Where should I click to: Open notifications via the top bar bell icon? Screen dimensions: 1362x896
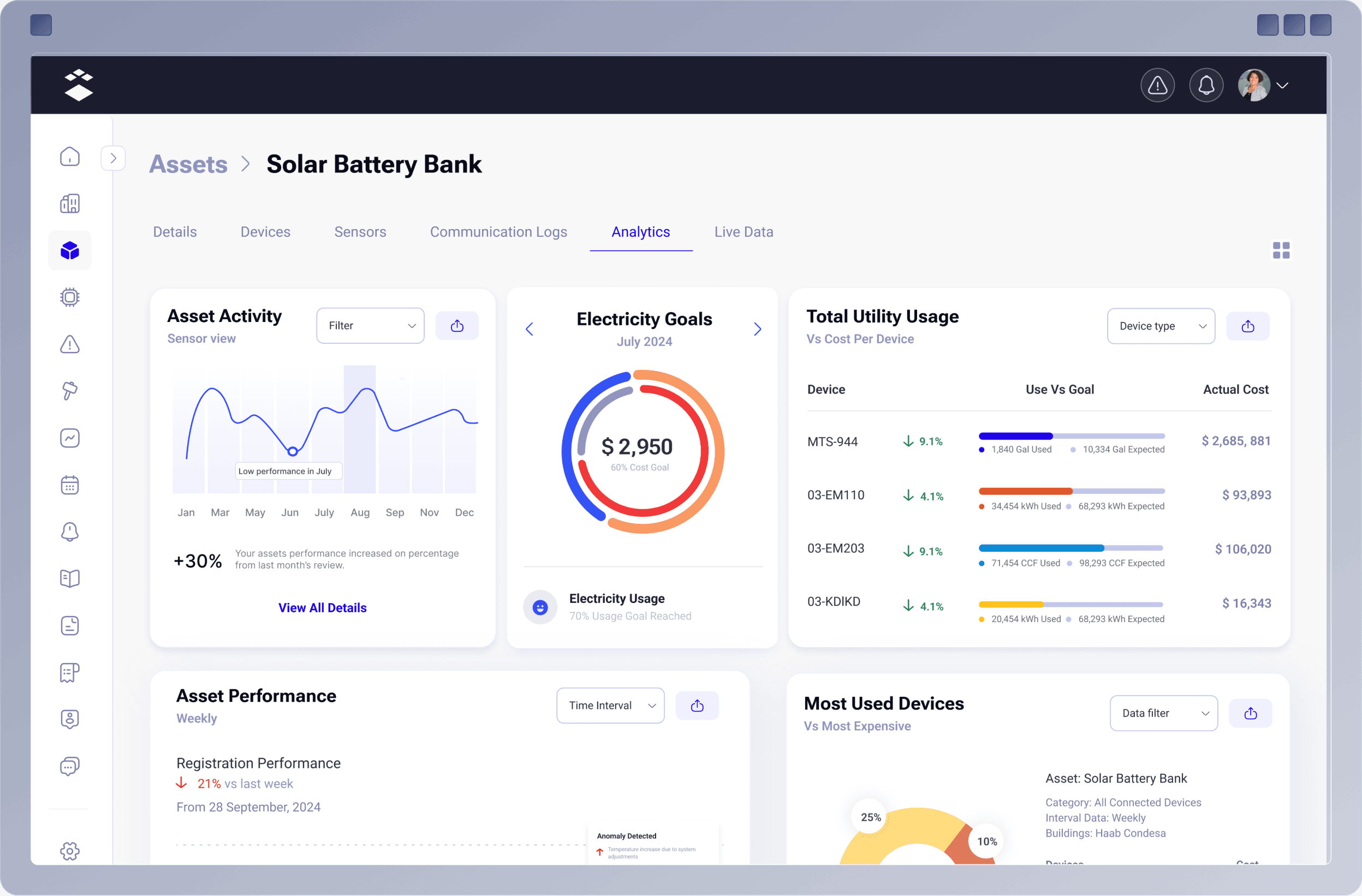pyautogui.click(x=1206, y=85)
